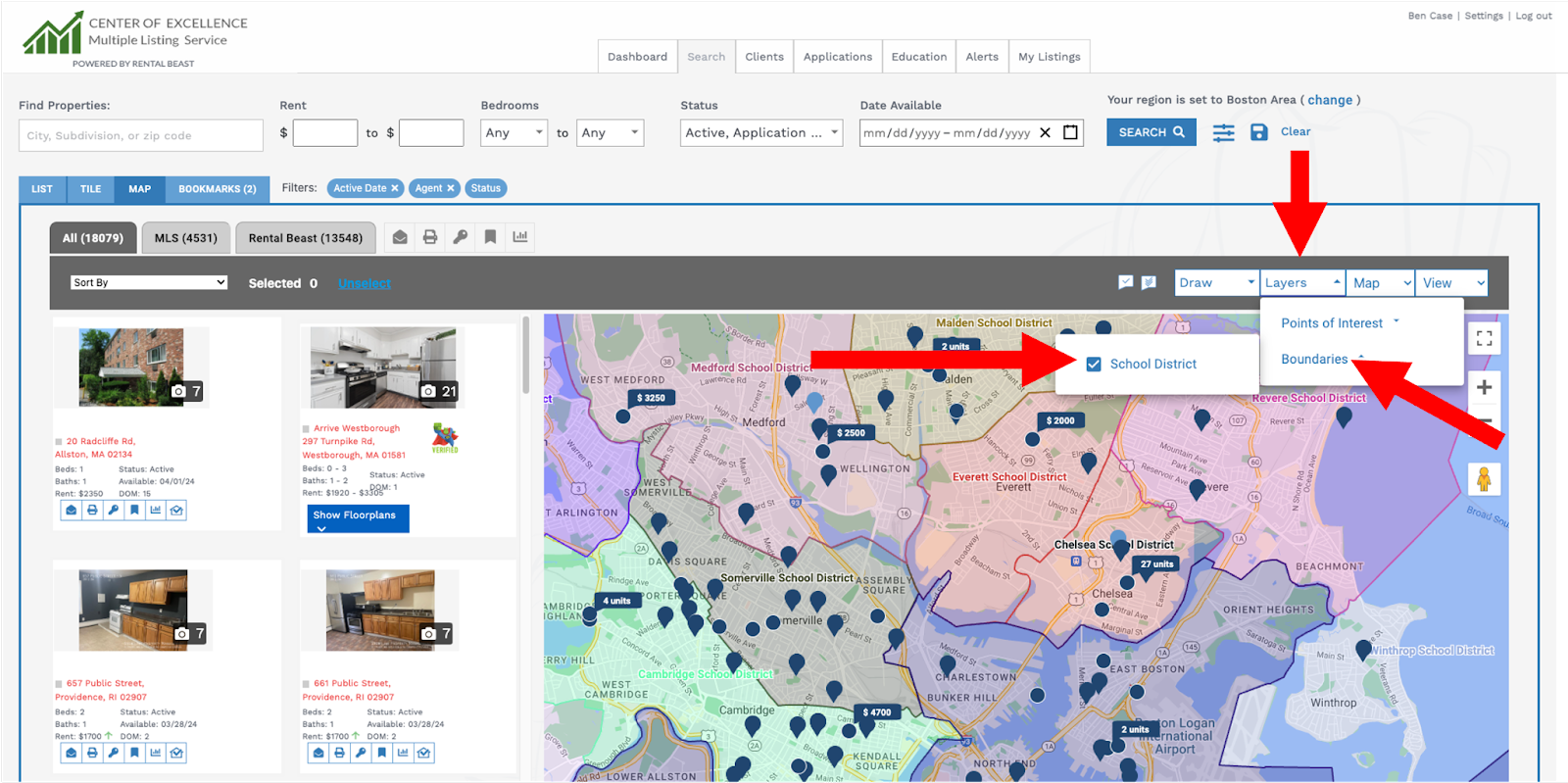Remove the Agent filter chip
1568x783 pixels.
[x=451, y=188]
